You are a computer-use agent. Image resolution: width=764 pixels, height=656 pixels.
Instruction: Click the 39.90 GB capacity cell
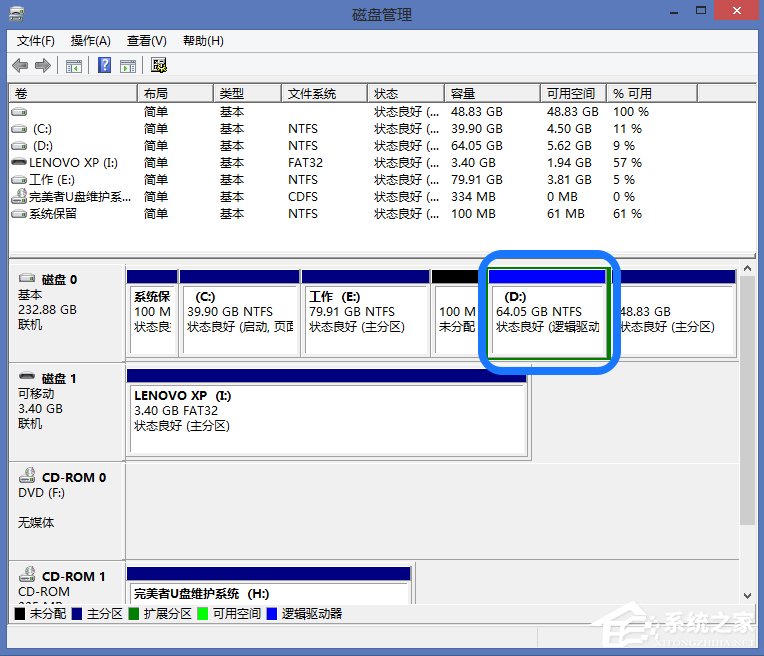click(477, 129)
